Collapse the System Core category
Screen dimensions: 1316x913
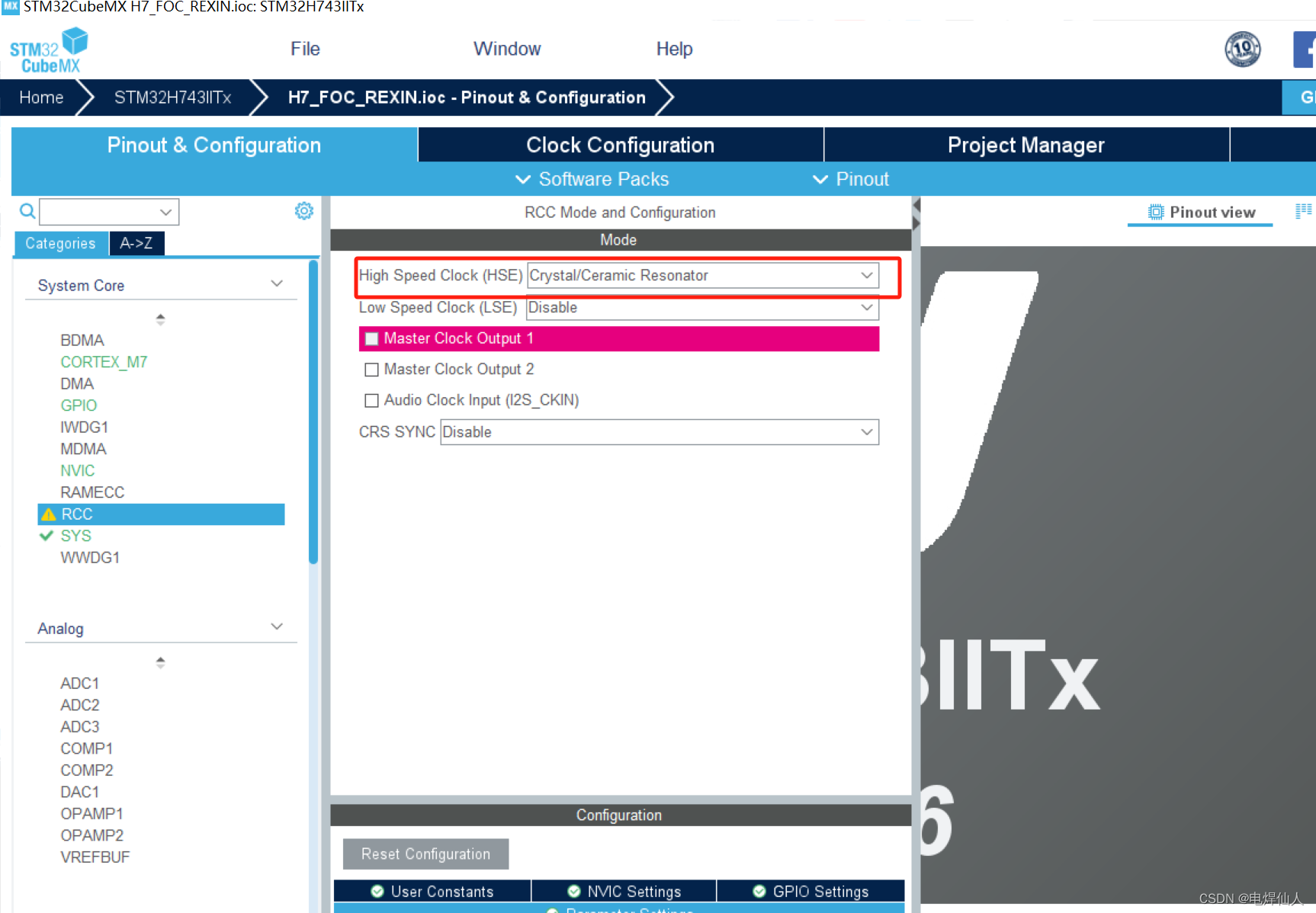277,284
